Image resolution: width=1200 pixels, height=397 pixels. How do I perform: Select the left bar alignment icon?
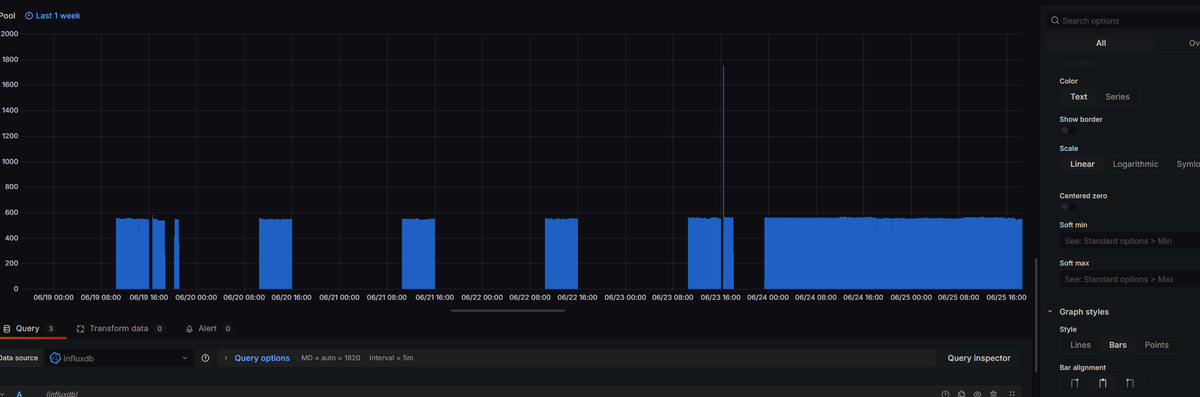coord(1075,383)
